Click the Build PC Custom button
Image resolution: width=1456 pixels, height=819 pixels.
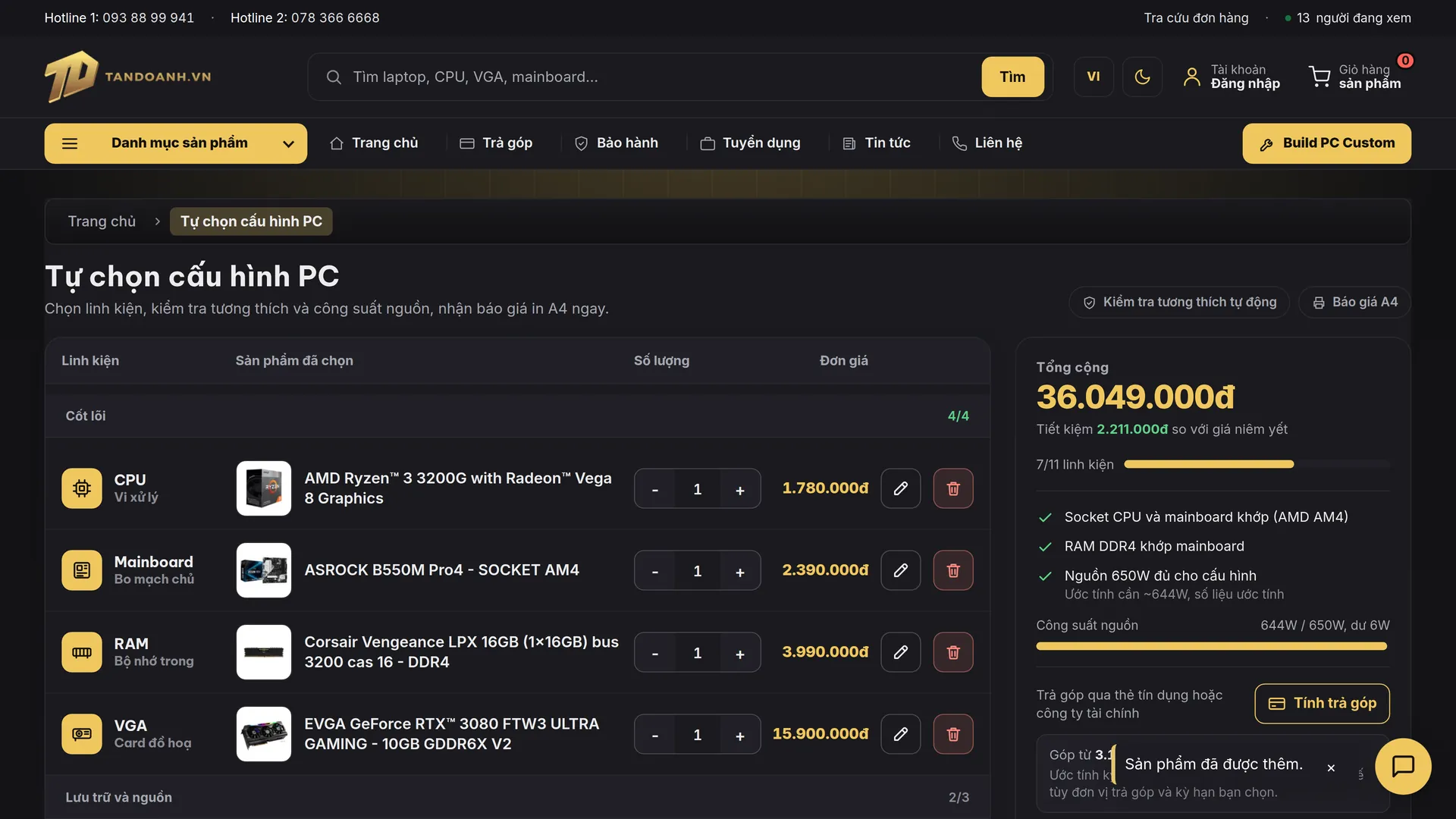tap(1327, 143)
